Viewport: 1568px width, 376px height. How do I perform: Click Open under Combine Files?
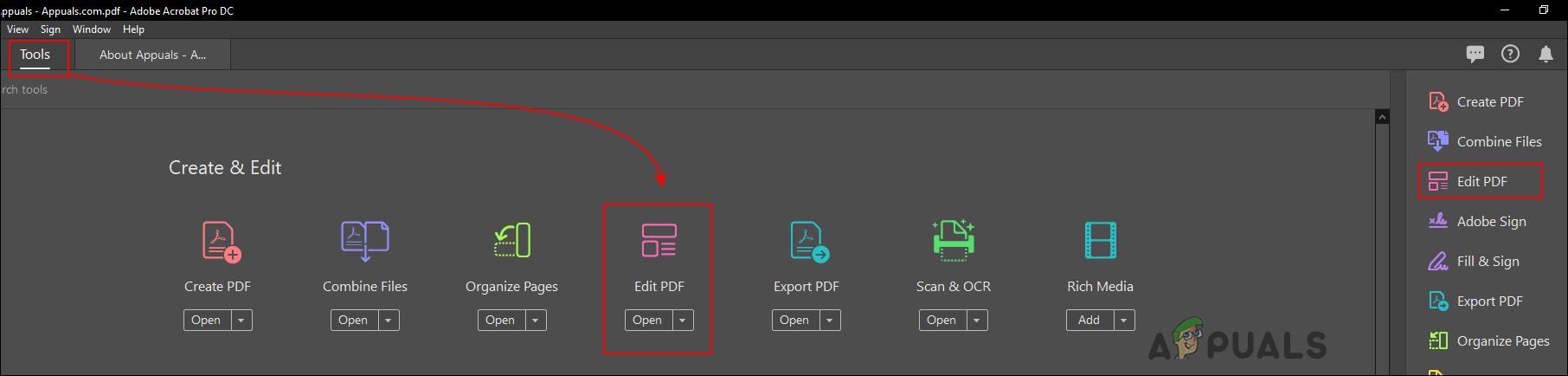click(354, 321)
